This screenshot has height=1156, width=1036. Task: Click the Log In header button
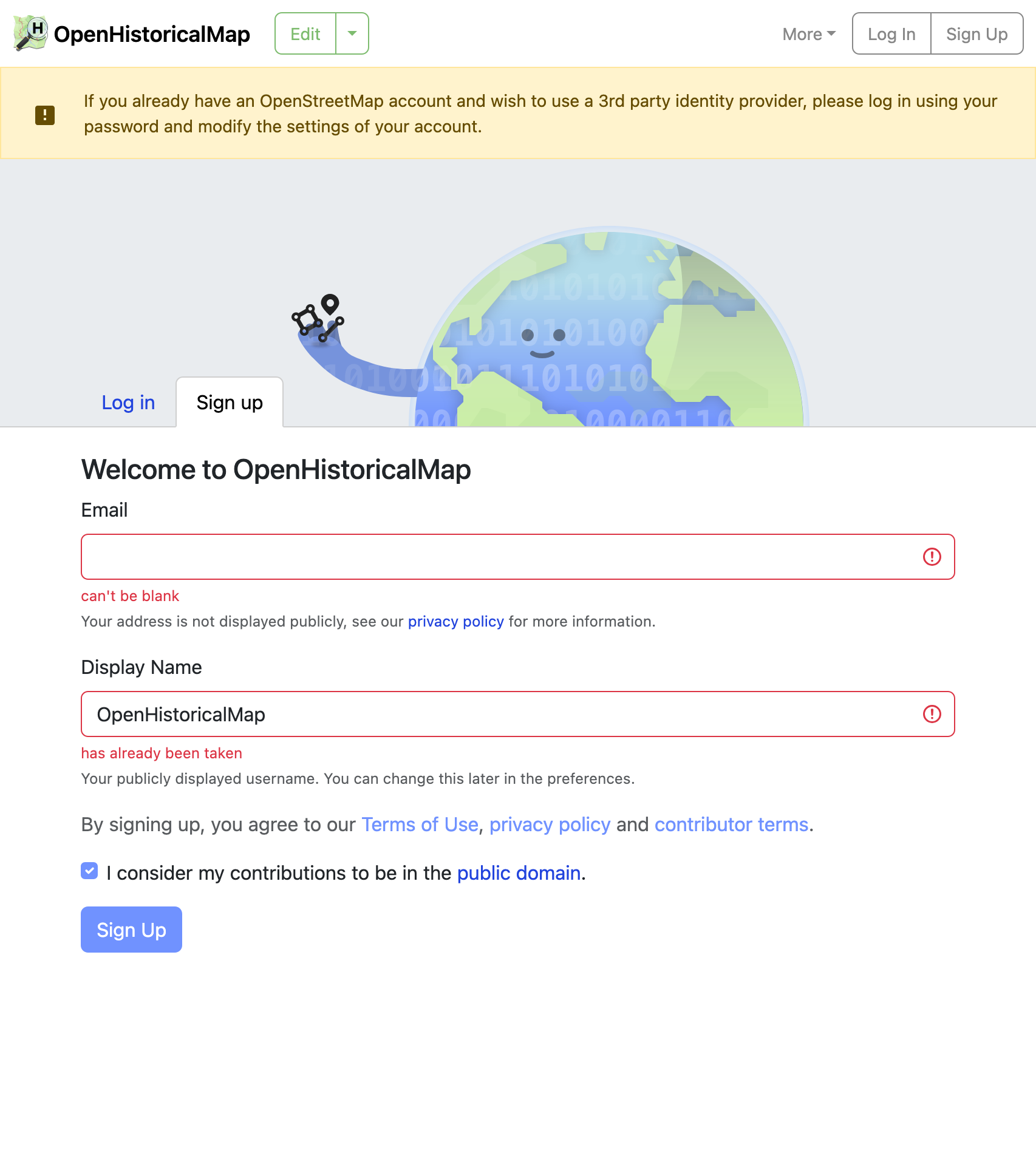pyautogui.click(x=891, y=34)
